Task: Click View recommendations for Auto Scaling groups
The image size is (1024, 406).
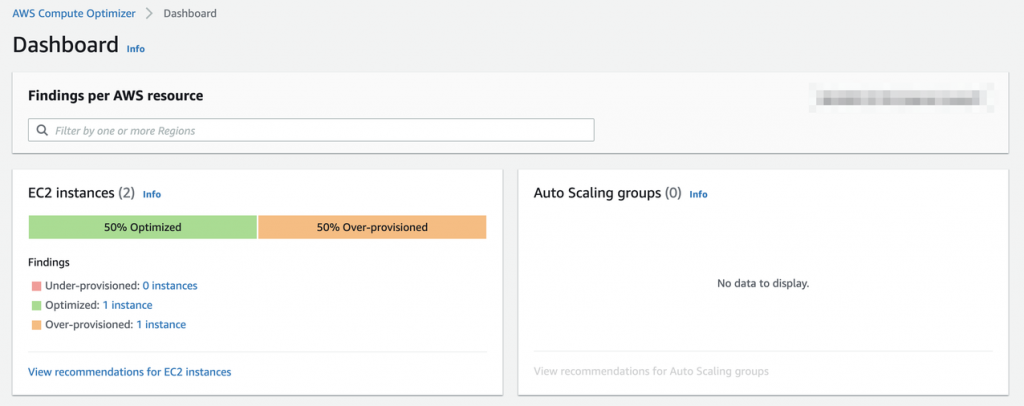Action: point(651,372)
